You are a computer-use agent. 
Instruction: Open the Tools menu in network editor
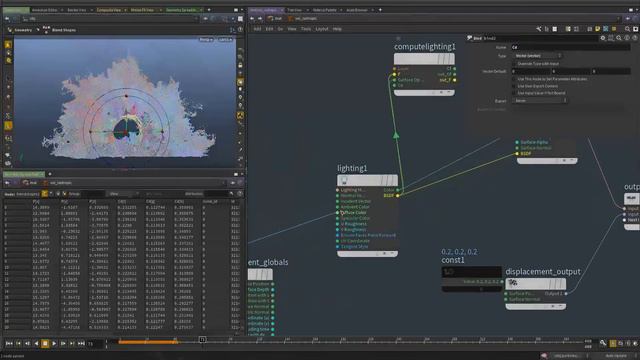click(x=306, y=29)
